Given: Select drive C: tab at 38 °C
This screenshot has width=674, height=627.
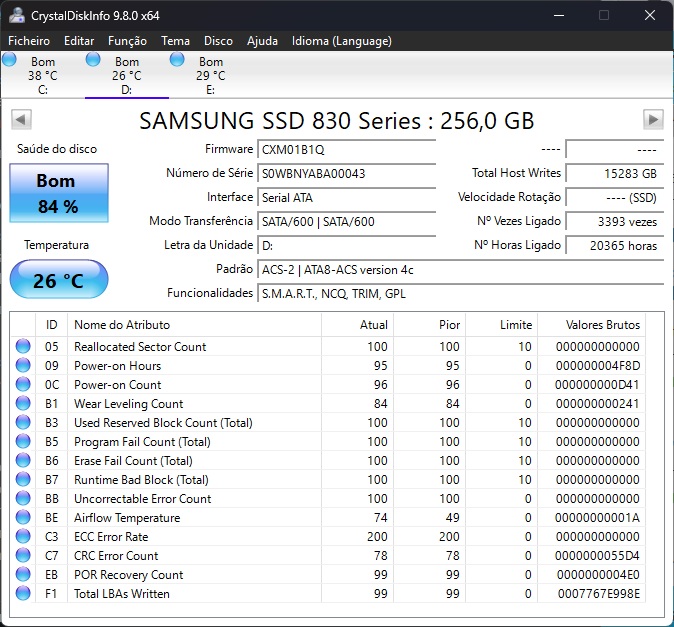Looking at the screenshot, I should coord(42,75).
